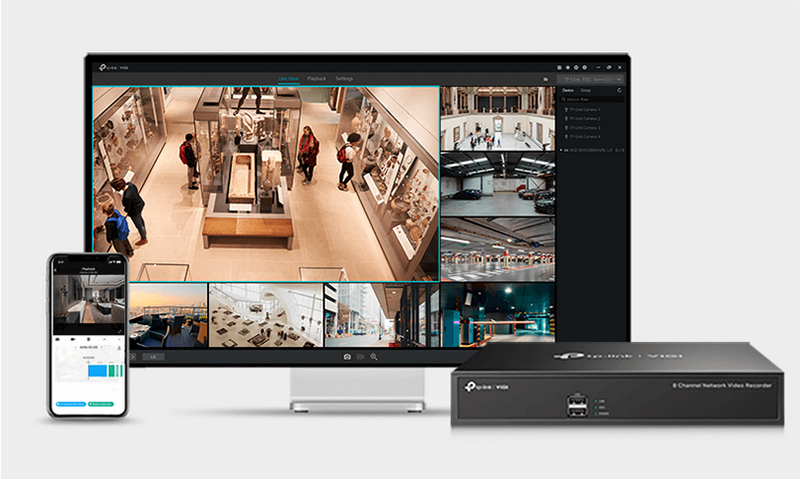Click the tp-link VIGI logo in title bar
800x479 pixels.
coord(114,67)
